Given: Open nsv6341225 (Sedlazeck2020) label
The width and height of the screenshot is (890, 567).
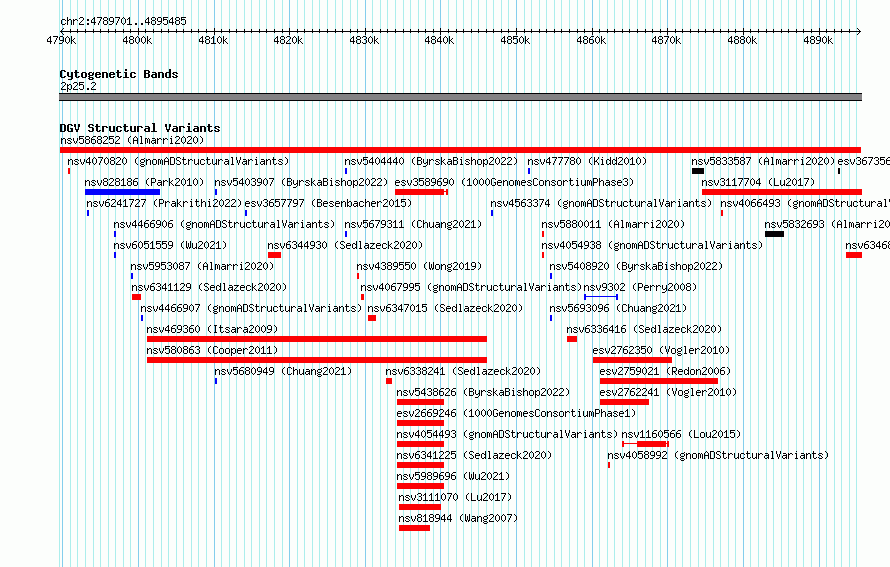Looking at the screenshot, I should (x=474, y=455).
